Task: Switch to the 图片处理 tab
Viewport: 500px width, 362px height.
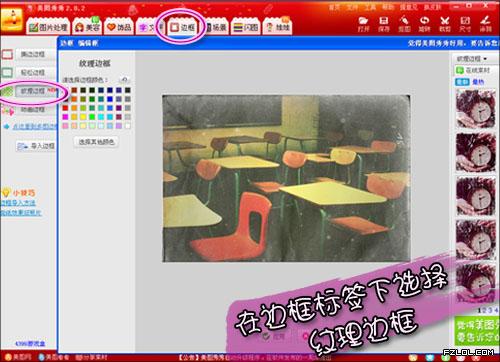Action: (48, 27)
